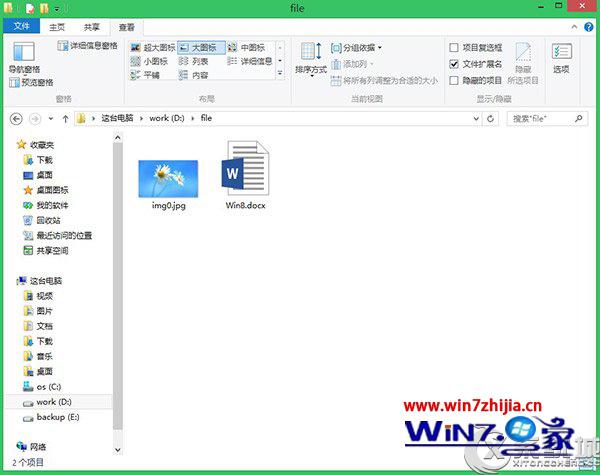The width and height of the screenshot is (600, 475).
Task: Click the file breadcrumb in address bar
Action: click(x=206, y=118)
